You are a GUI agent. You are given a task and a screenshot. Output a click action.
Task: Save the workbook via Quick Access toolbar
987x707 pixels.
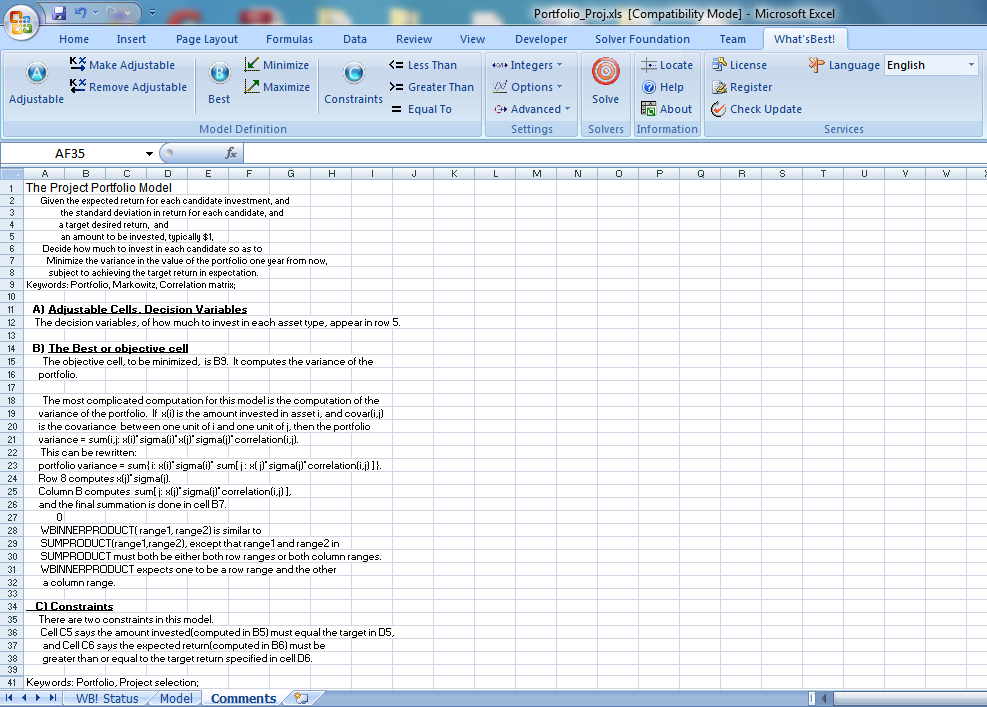(x=59, y=13)
